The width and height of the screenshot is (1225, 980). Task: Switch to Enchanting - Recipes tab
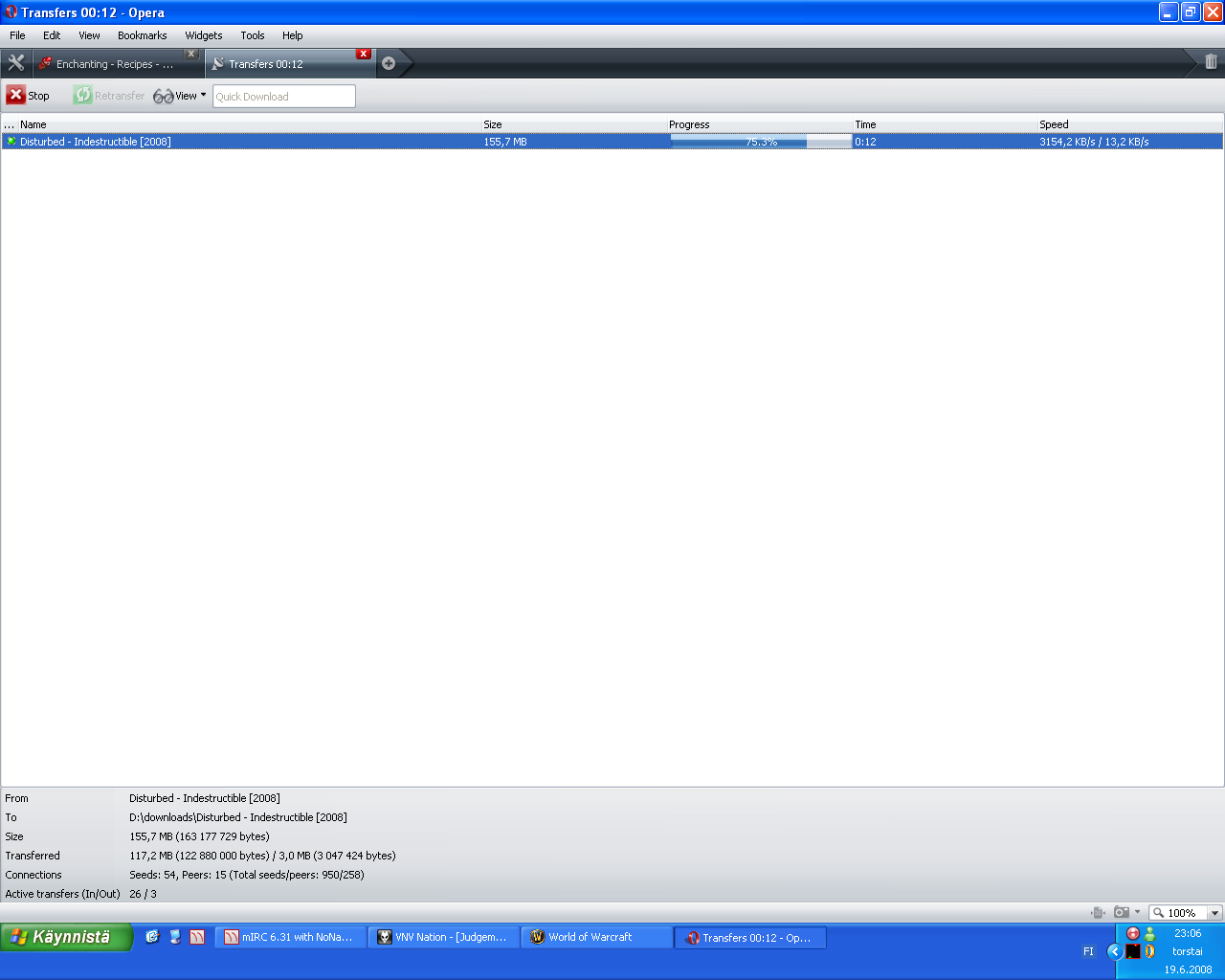(117, 64)
